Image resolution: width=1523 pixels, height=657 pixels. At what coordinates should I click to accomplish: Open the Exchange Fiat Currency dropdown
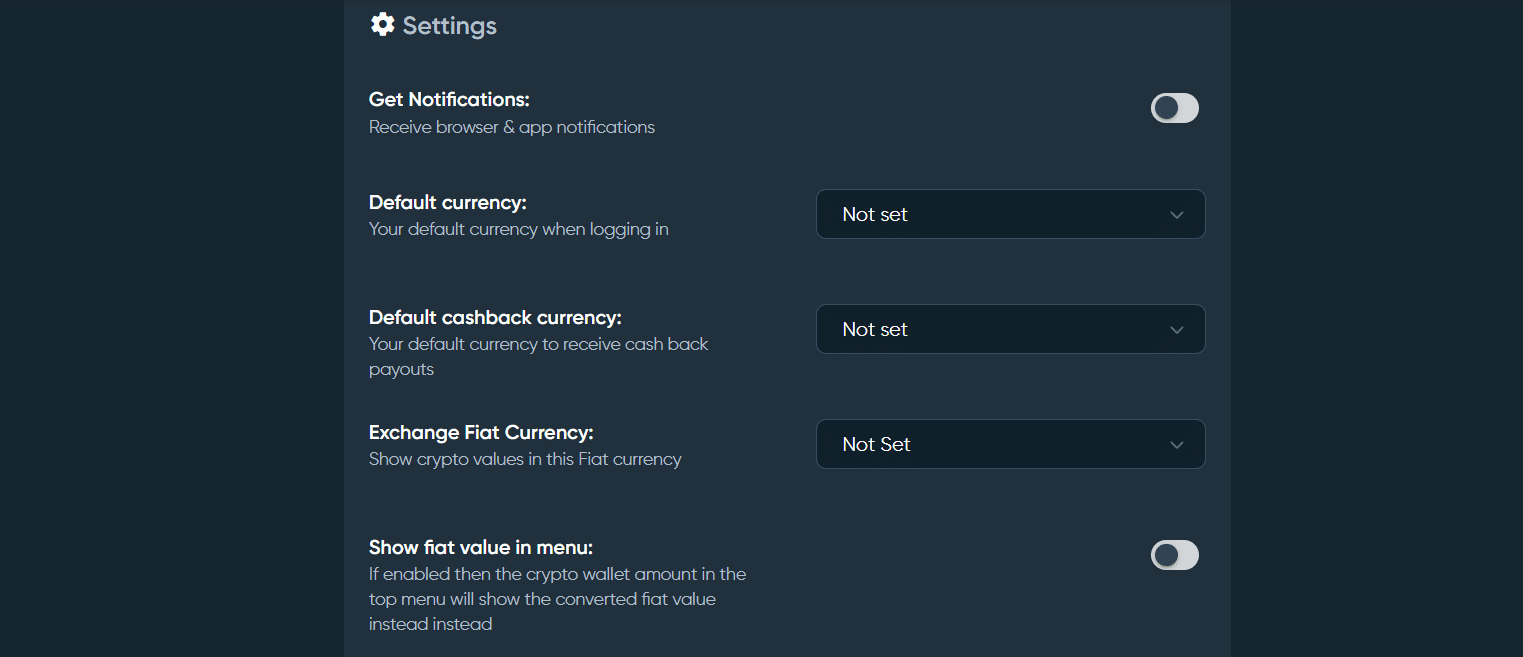pyautogui.click(x=1010, y=444)
